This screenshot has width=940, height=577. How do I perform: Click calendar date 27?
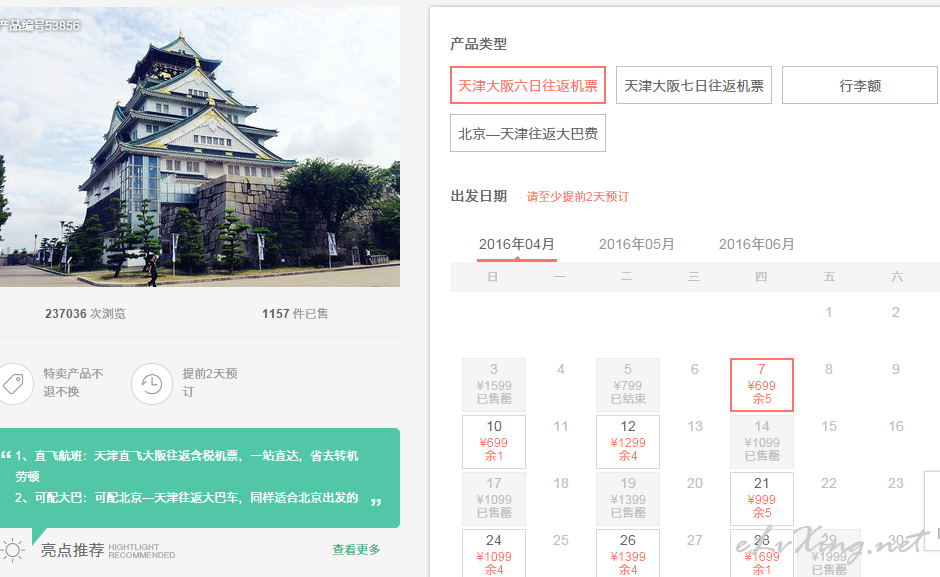(x=694, y=540)
